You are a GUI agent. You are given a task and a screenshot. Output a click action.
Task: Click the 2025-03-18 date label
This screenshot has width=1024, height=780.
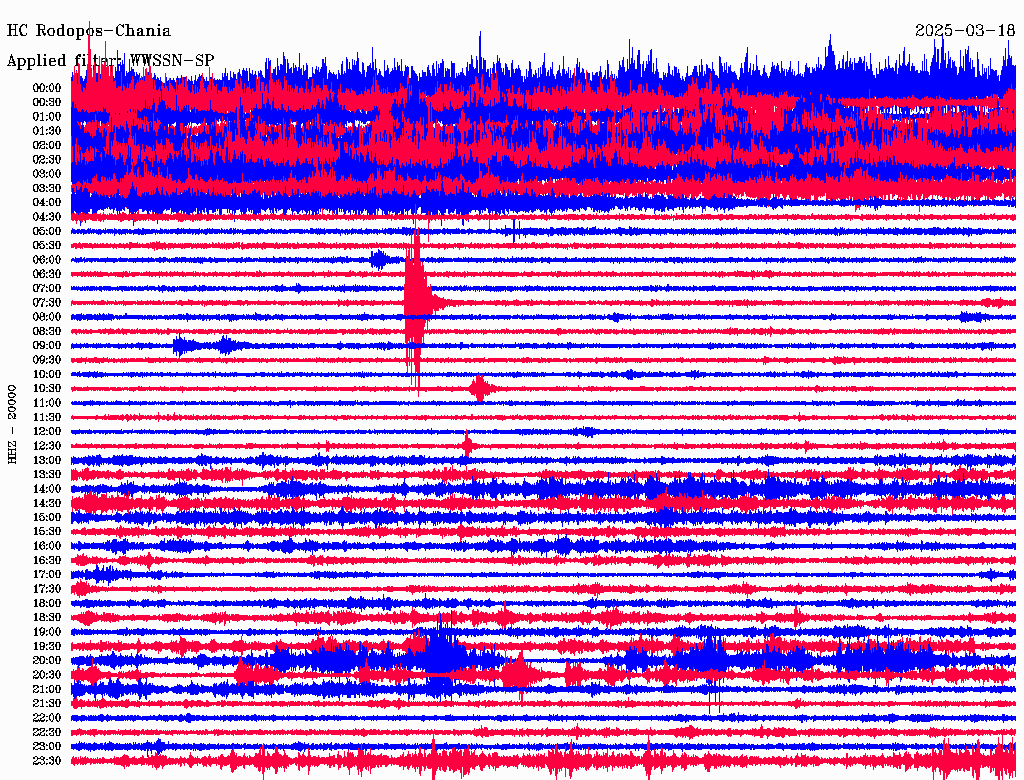pos(964,31)
